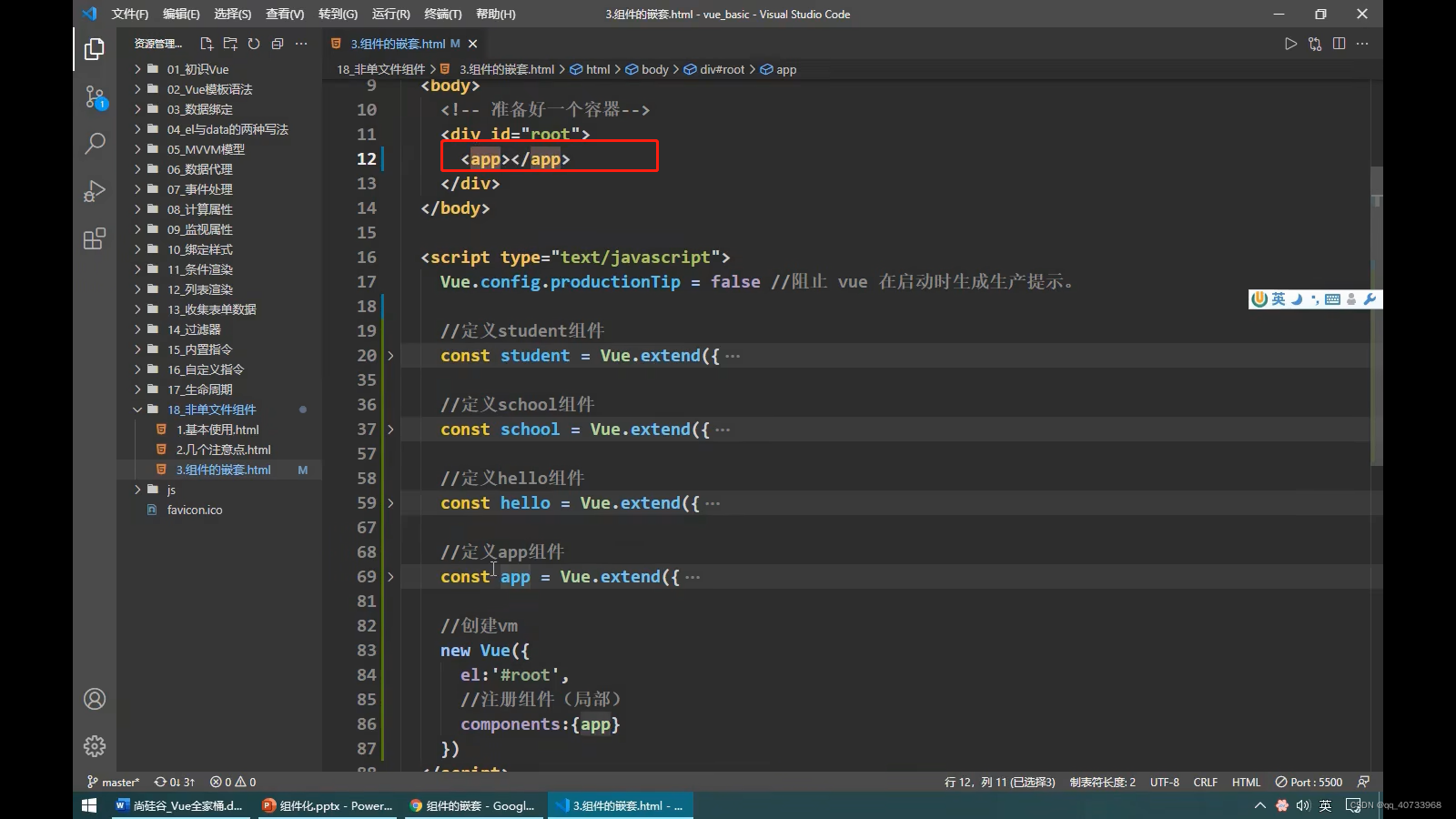Open the Explorer view in activity bar
Screen dimensions: 1456x819
coord(95,48)
